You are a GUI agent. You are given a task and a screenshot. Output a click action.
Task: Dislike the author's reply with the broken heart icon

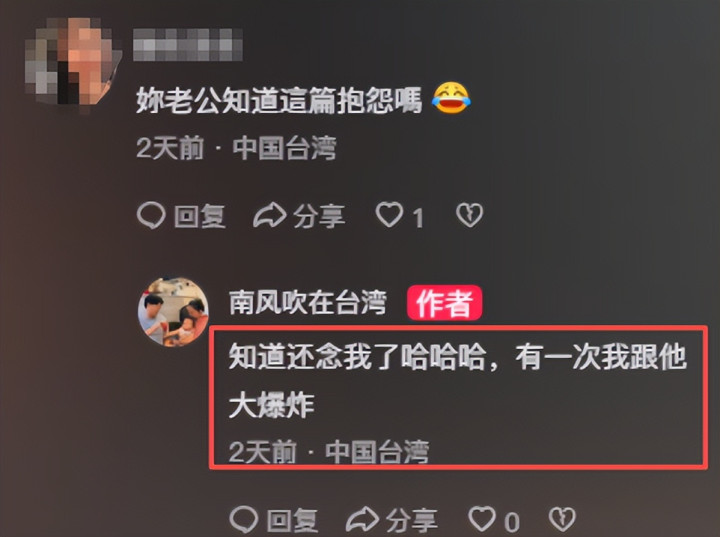click(x=562, y=519)
